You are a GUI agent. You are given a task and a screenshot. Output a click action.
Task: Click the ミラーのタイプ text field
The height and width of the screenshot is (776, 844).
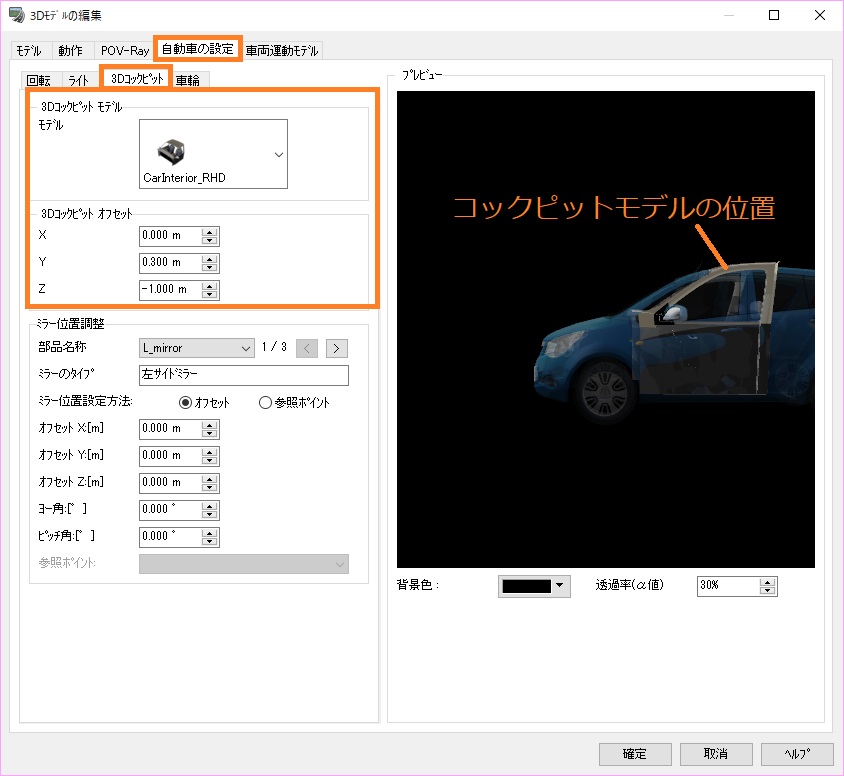tap(243, 375)
